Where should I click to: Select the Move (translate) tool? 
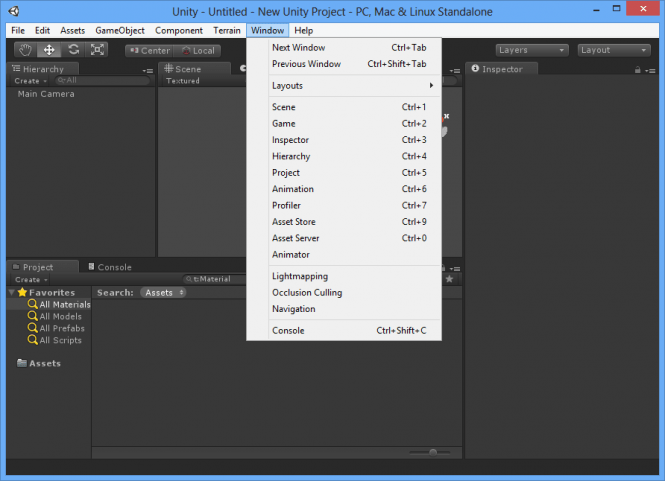pos(49,50)
